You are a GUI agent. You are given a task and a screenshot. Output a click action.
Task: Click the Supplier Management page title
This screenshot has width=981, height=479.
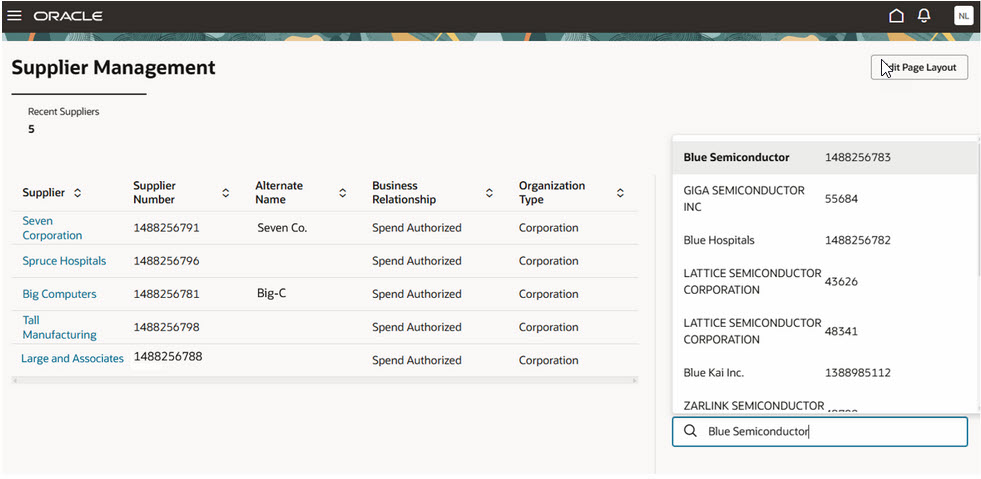(x=113, y=68)
